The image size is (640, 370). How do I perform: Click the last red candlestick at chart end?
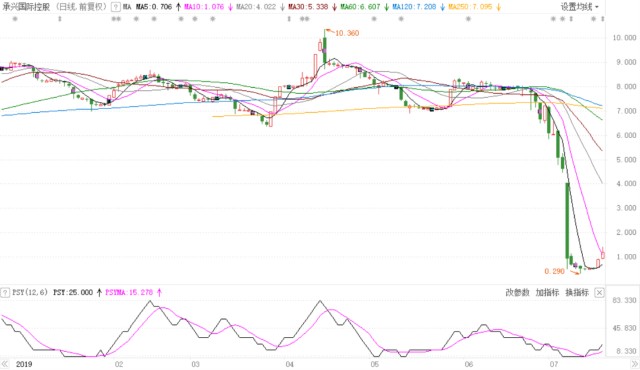coord(603,254)
